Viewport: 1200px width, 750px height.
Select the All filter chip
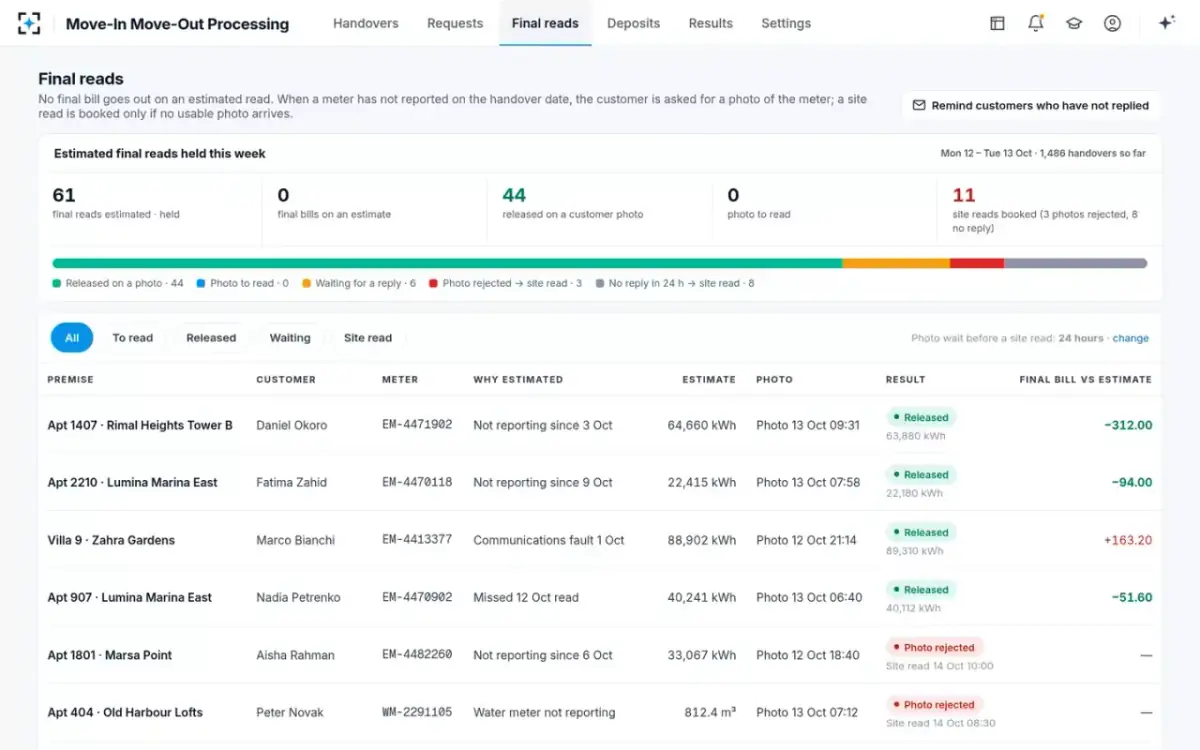72,338
